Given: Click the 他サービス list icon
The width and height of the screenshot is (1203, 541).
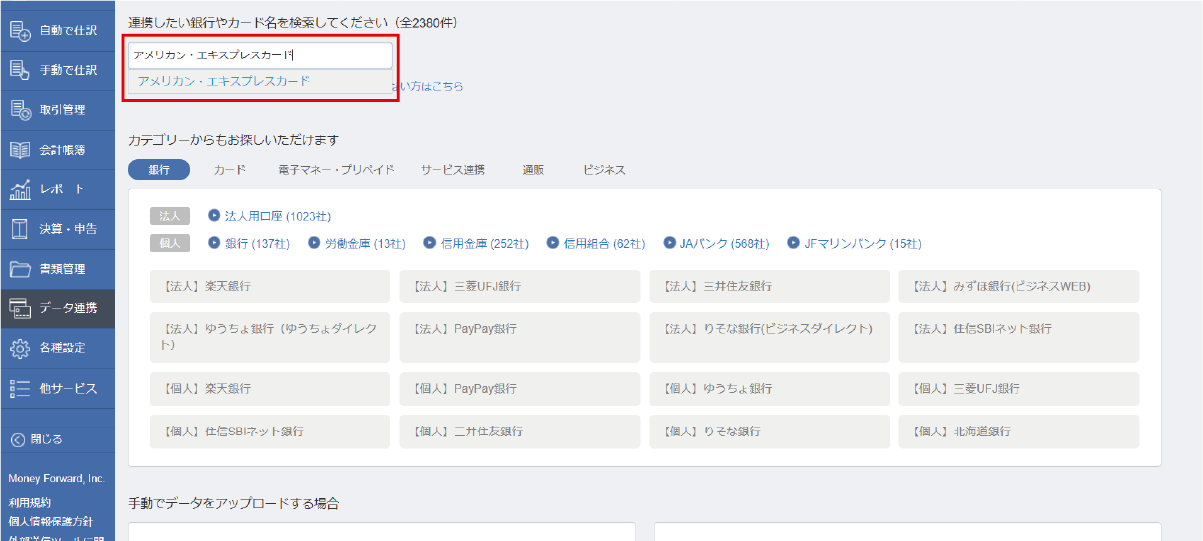Looking at the screenshot, I should point(20,388).
